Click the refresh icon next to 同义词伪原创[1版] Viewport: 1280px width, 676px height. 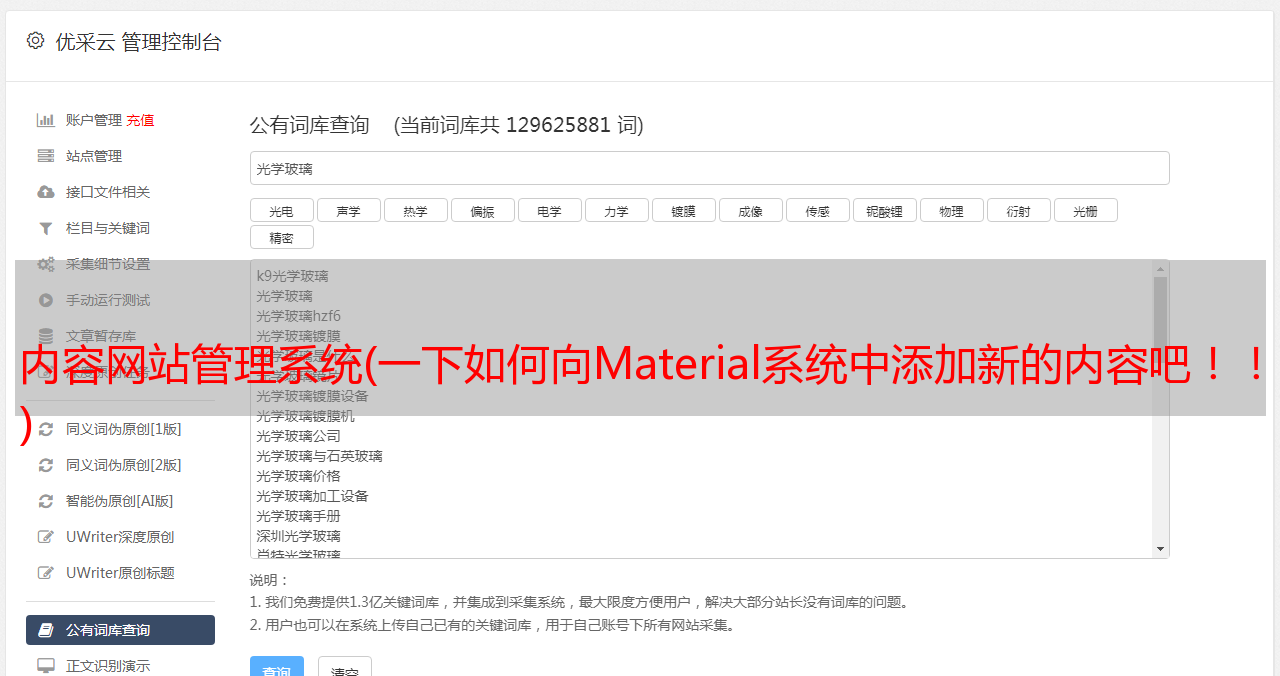point(46,429)
